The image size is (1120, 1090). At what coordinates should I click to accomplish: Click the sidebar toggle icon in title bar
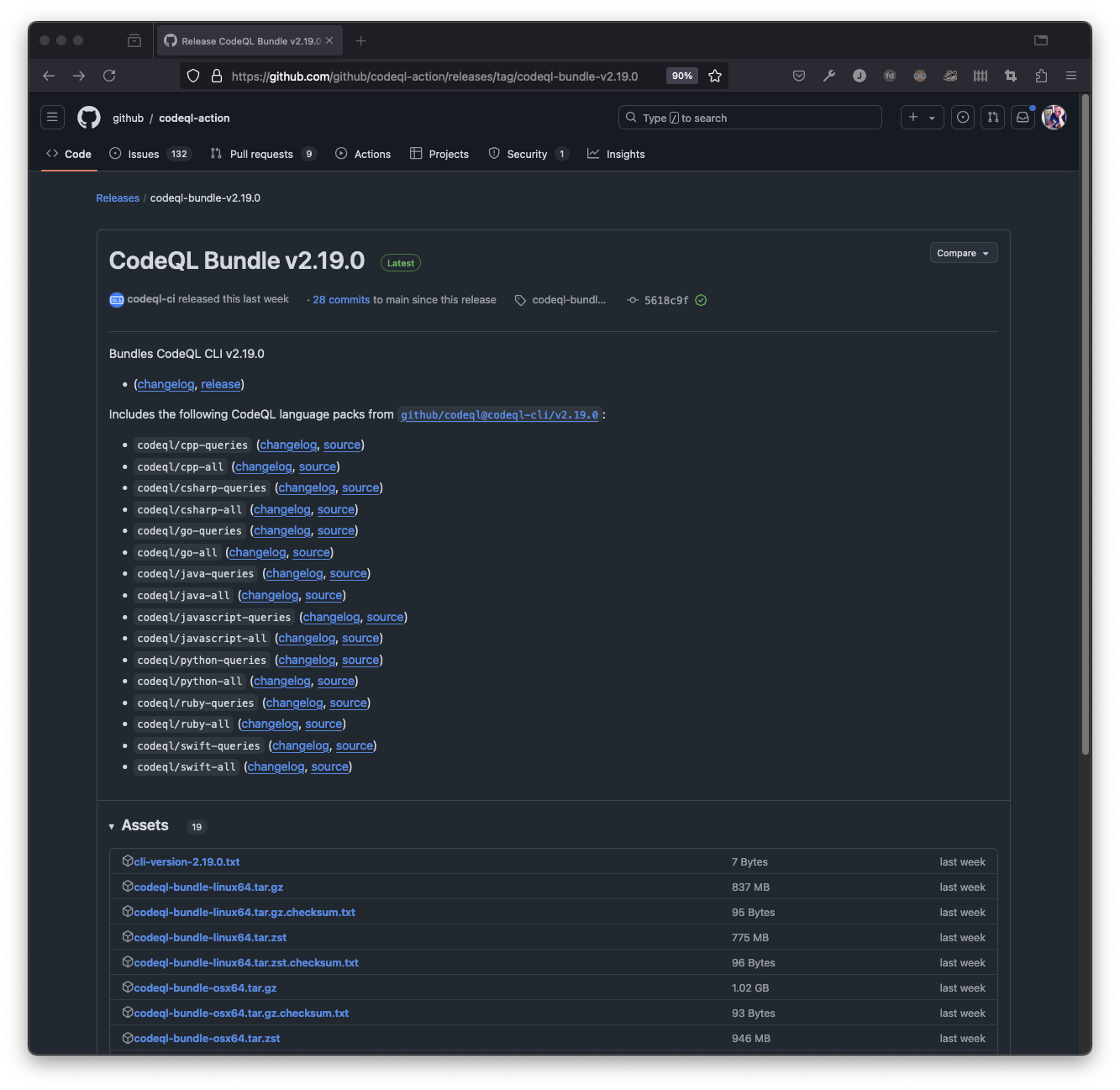[x=1041, y=40]
